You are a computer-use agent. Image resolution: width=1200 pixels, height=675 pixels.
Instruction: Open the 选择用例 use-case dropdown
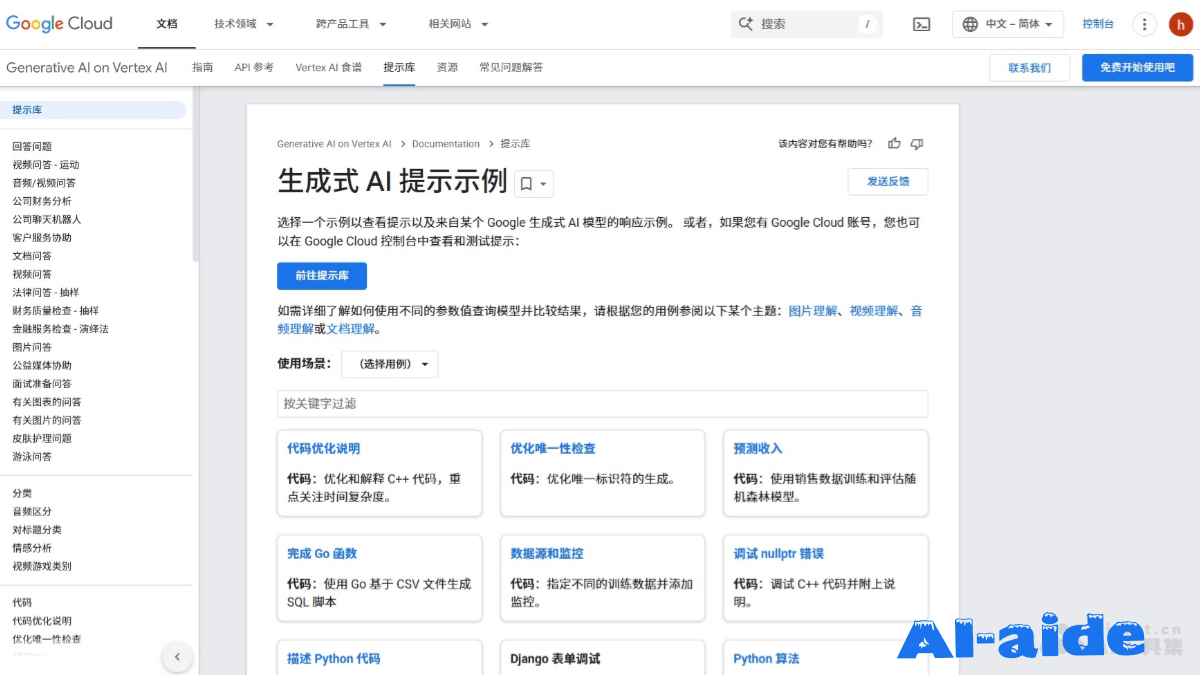coord(389,364)
